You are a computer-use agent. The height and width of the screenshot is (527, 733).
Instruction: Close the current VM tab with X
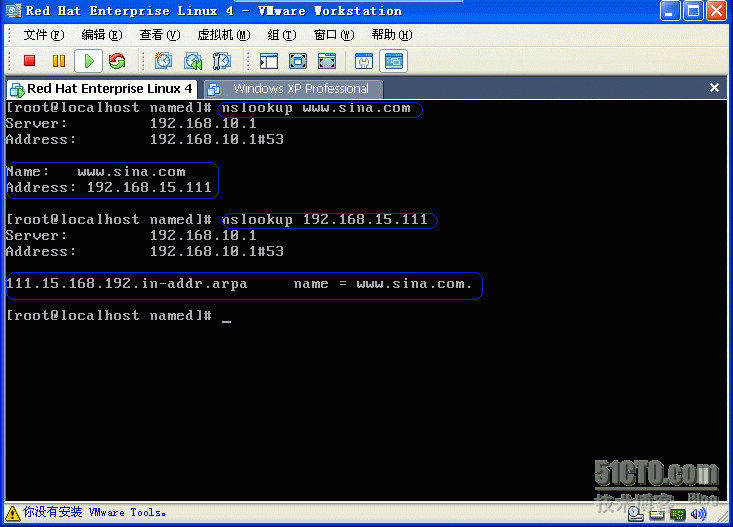point(714,87)
